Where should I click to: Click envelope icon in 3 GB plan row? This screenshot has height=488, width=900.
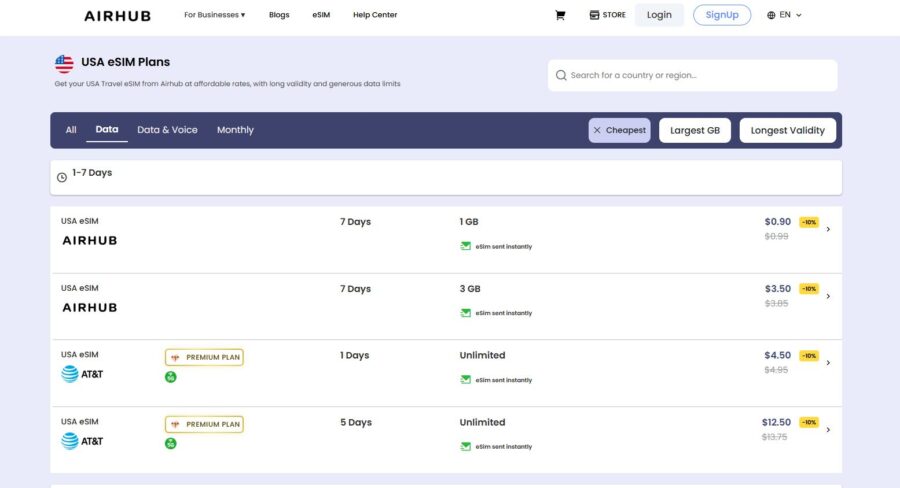pos(465,313)
